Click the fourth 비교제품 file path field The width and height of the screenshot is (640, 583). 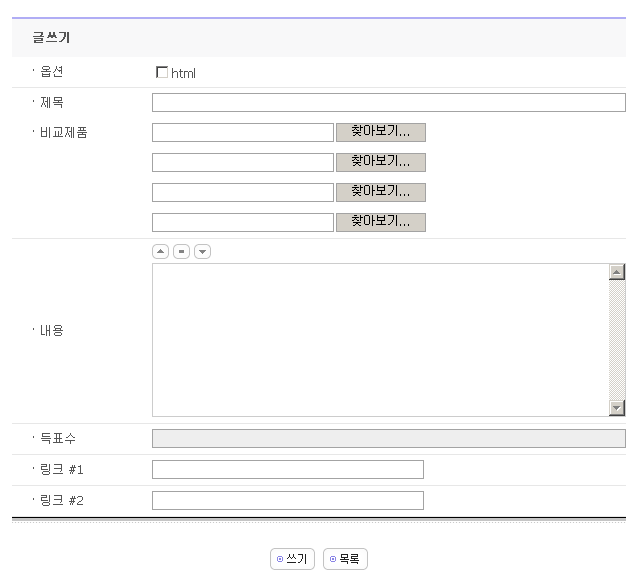click(x=242, y=222)
